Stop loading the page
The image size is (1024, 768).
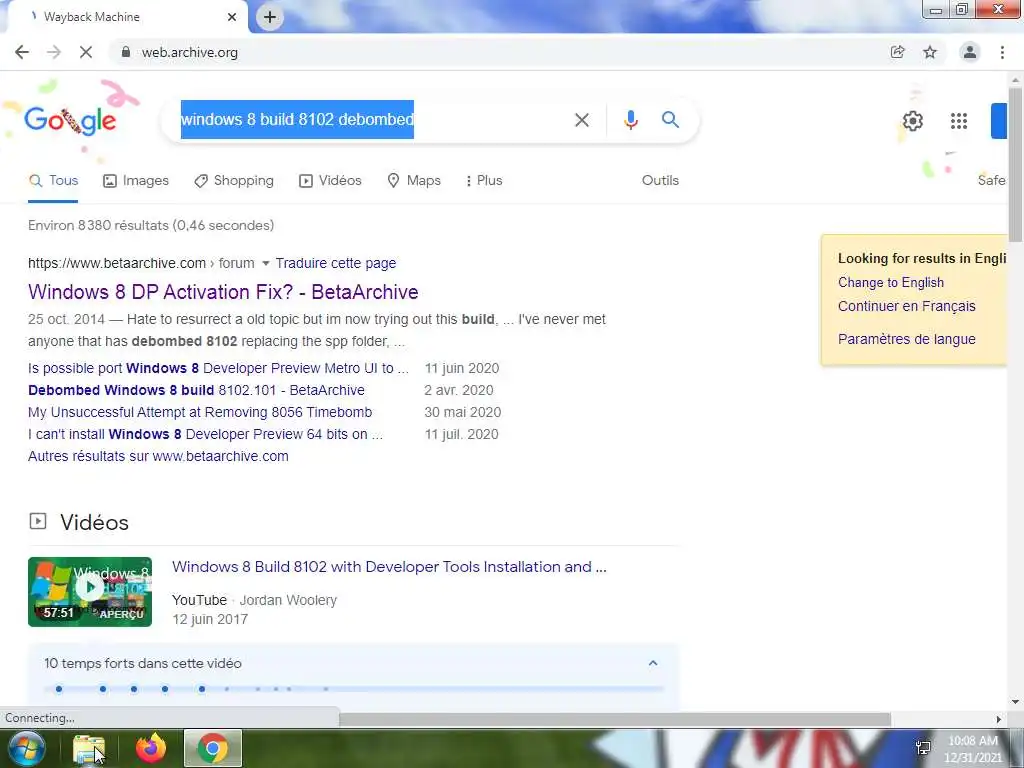pyautogui.click(x=86, y=52)
